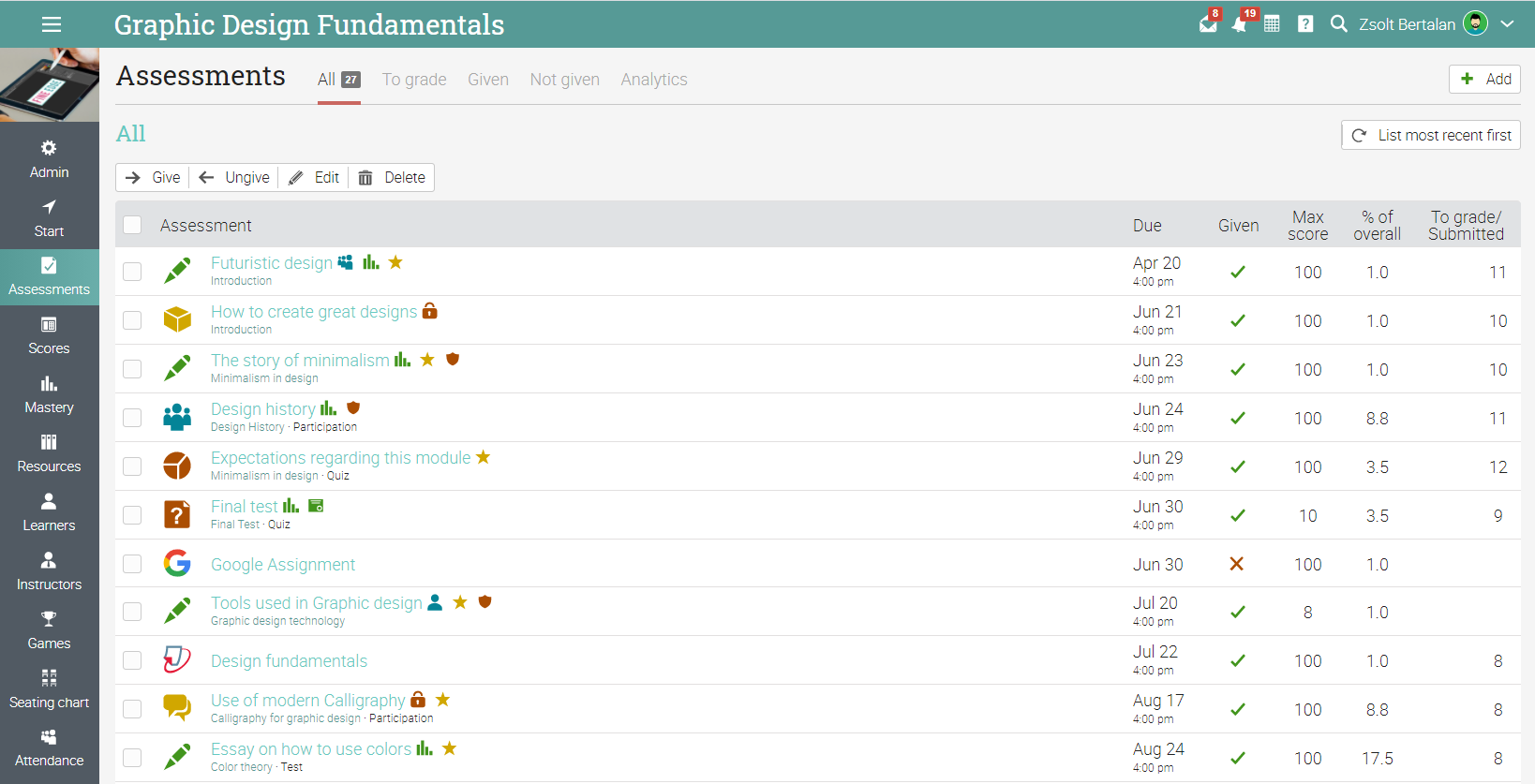Click shield icon beside Design history

353,408
